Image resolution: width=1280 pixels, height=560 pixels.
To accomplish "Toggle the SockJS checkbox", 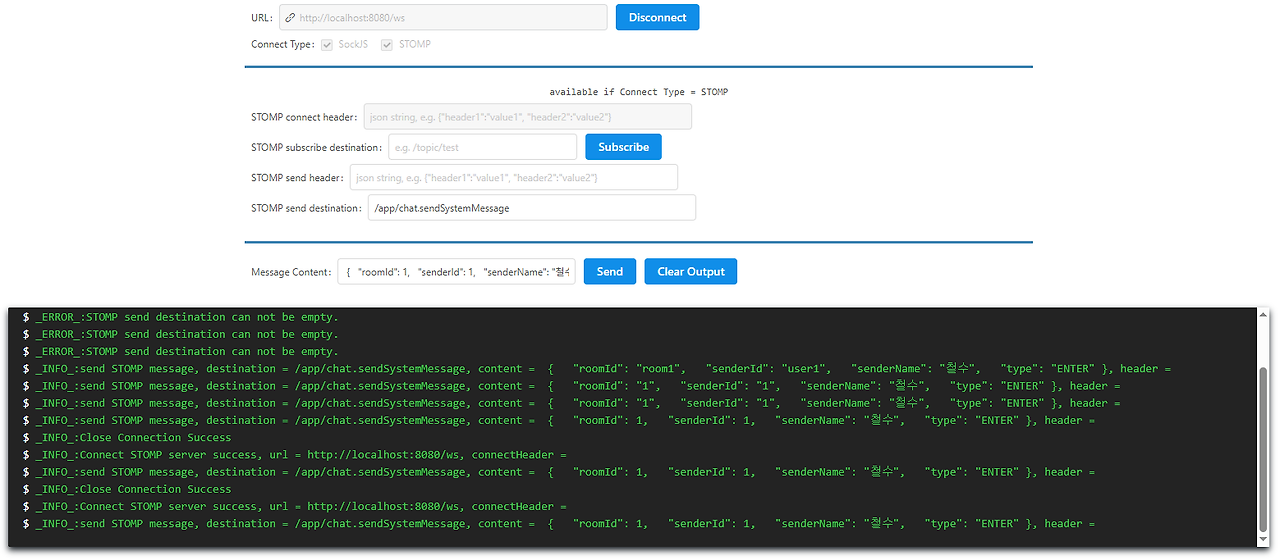I will (x=327, y=44).
